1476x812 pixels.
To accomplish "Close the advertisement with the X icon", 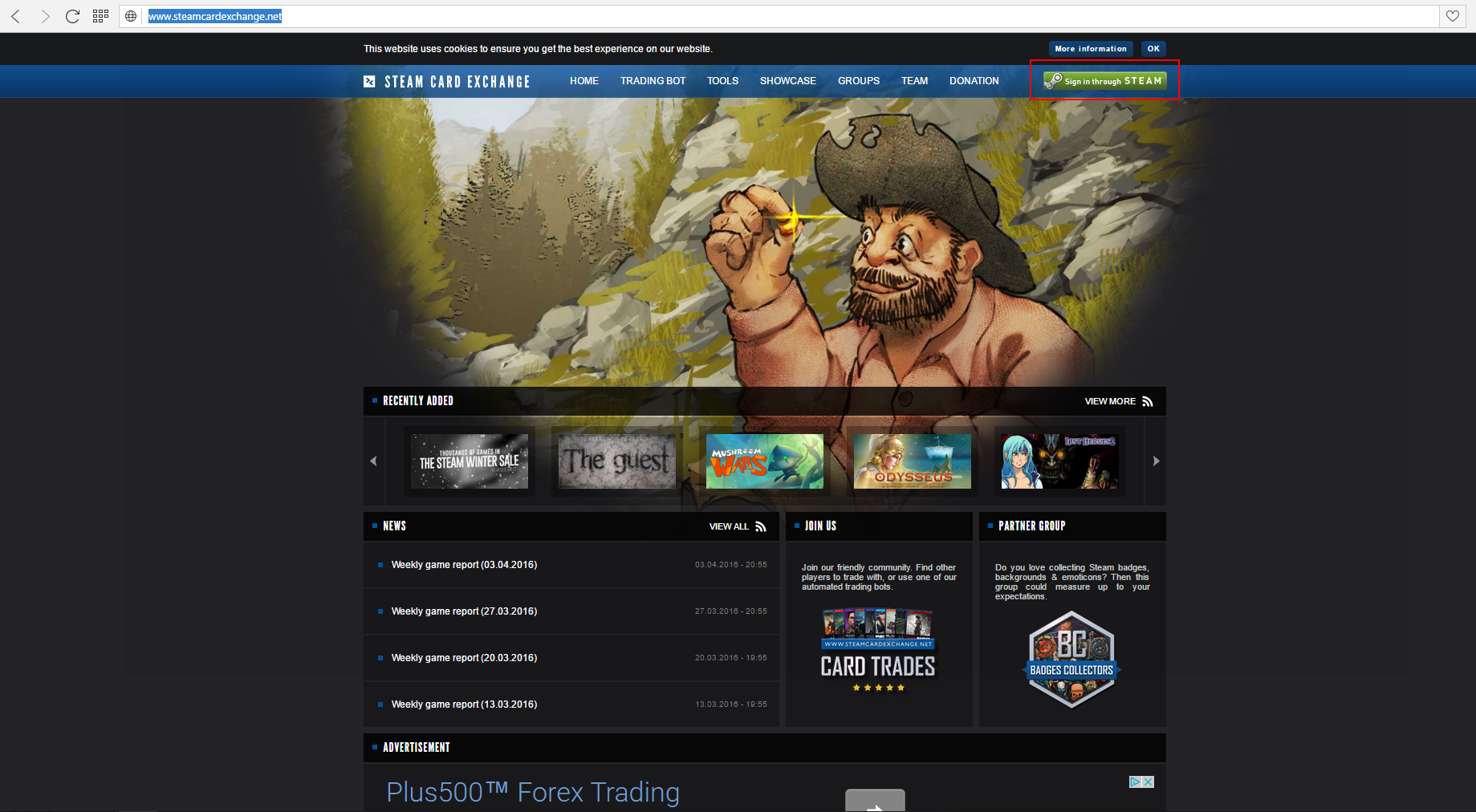I will 1149,782.
